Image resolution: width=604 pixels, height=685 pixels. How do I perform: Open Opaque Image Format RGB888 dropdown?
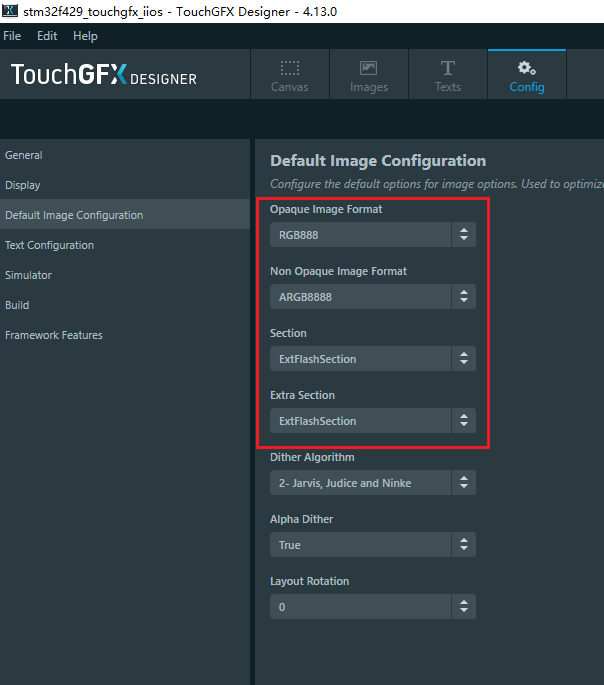click(x=373, y=235)
